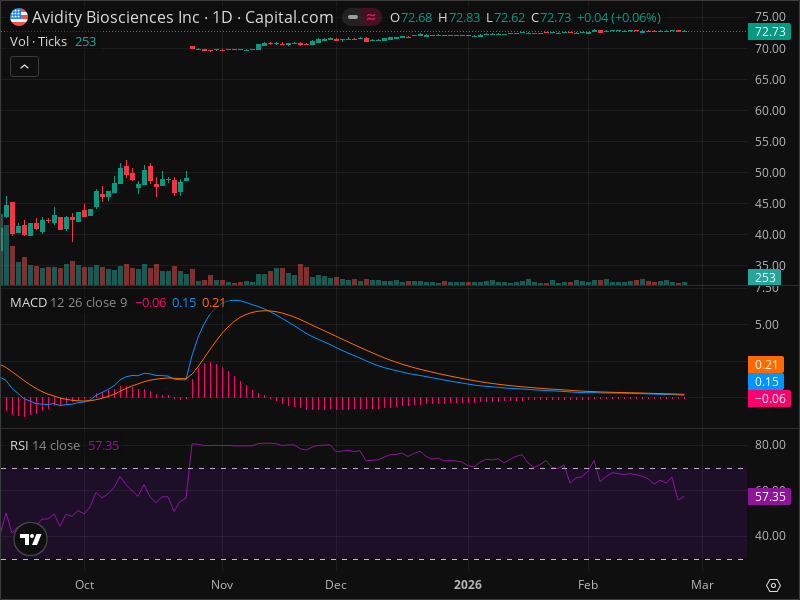Screen dimensions: 800x600
Task: Open the TradingView logo link
Action: [x=31, y=539]
